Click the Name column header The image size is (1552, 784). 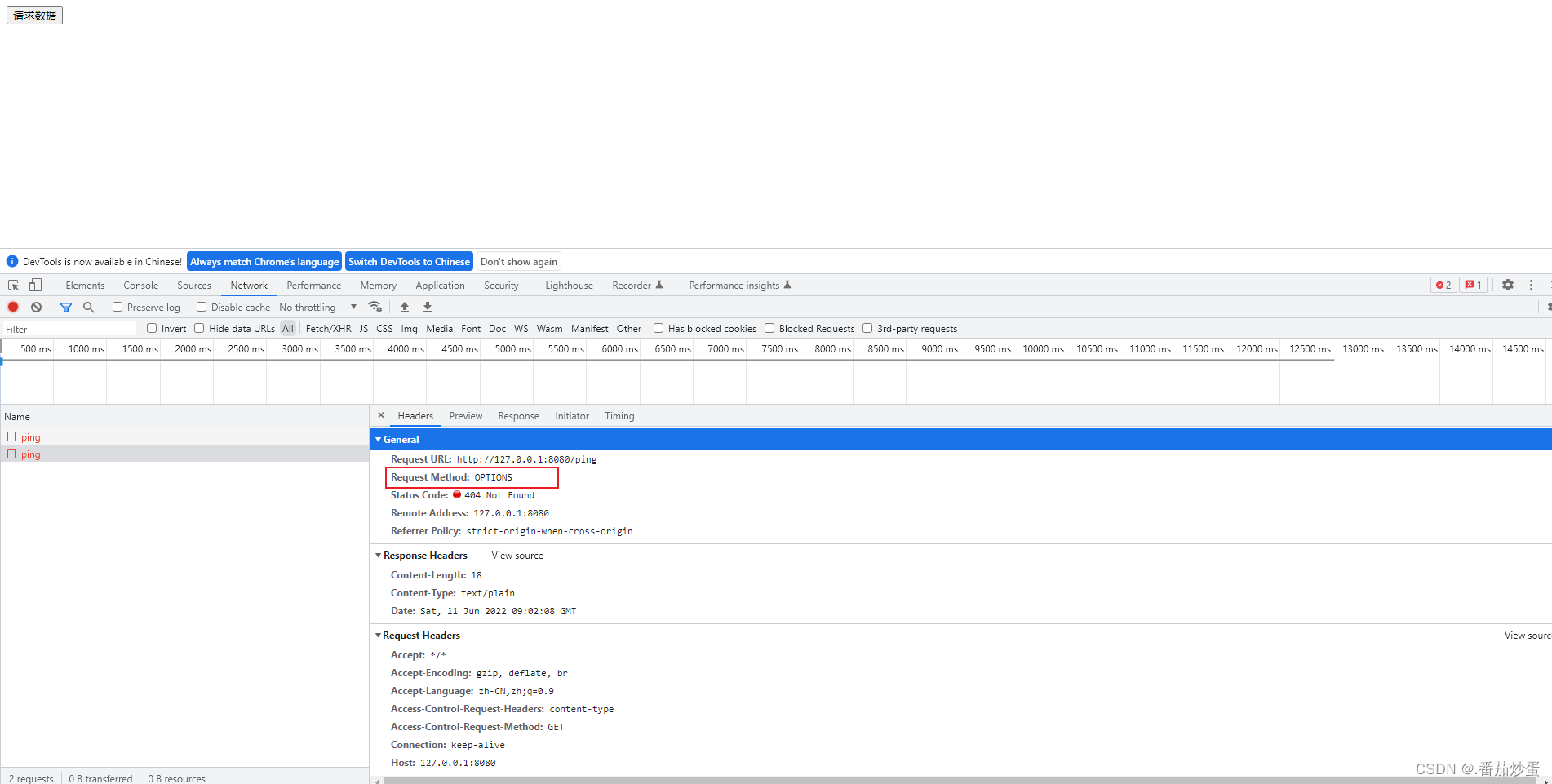tap(184, 416)
